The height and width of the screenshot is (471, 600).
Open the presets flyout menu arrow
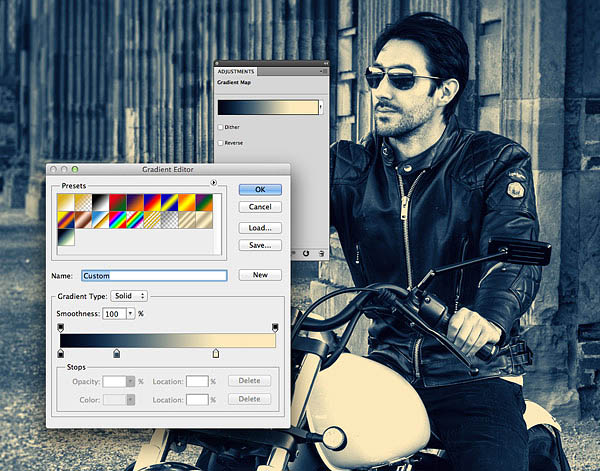coord(214,183)
